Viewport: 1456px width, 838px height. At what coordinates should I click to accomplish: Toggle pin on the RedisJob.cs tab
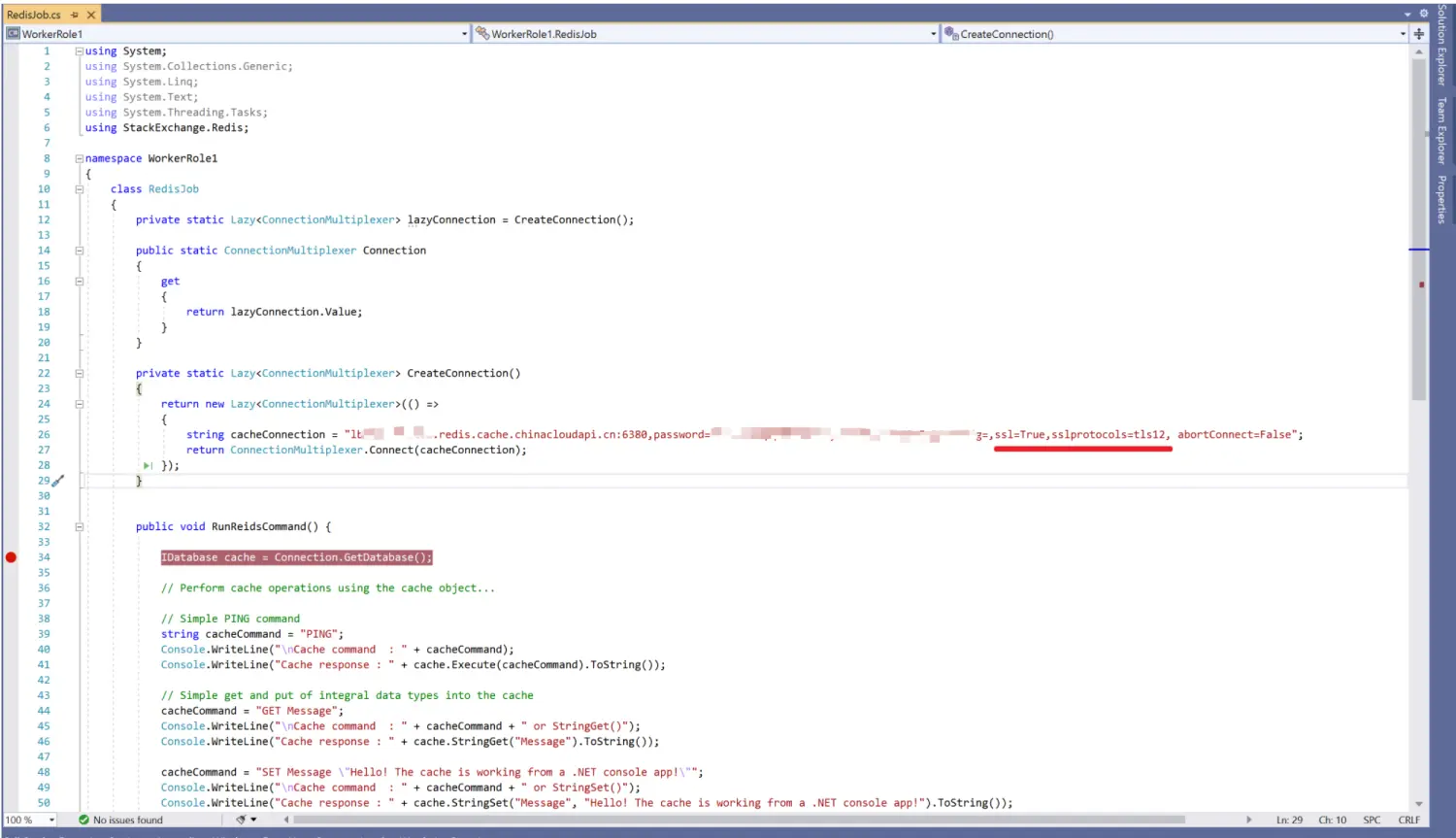pos(75,15)
